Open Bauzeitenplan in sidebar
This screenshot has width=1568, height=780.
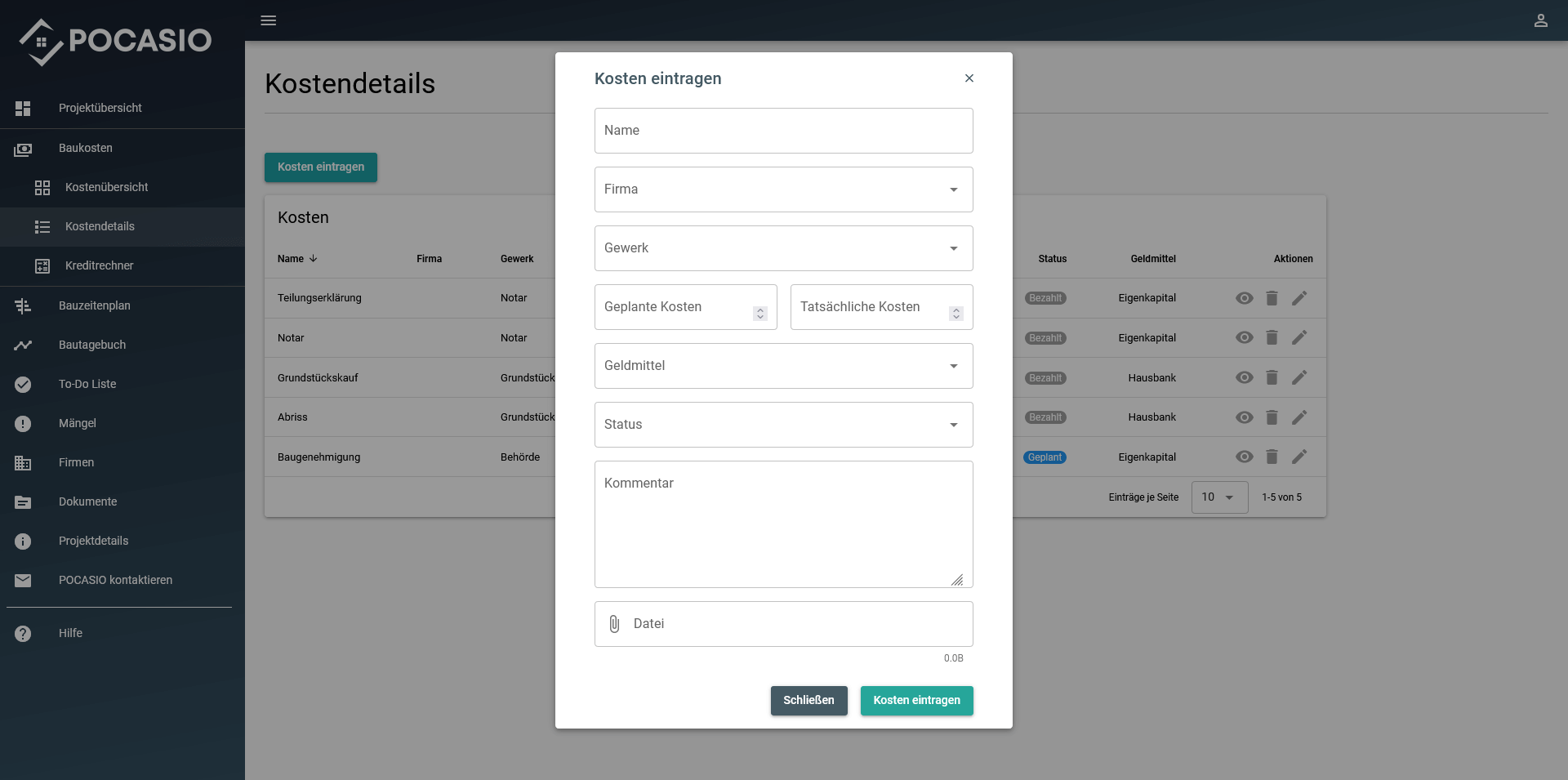pyautogui.click(x=122, y=305)
